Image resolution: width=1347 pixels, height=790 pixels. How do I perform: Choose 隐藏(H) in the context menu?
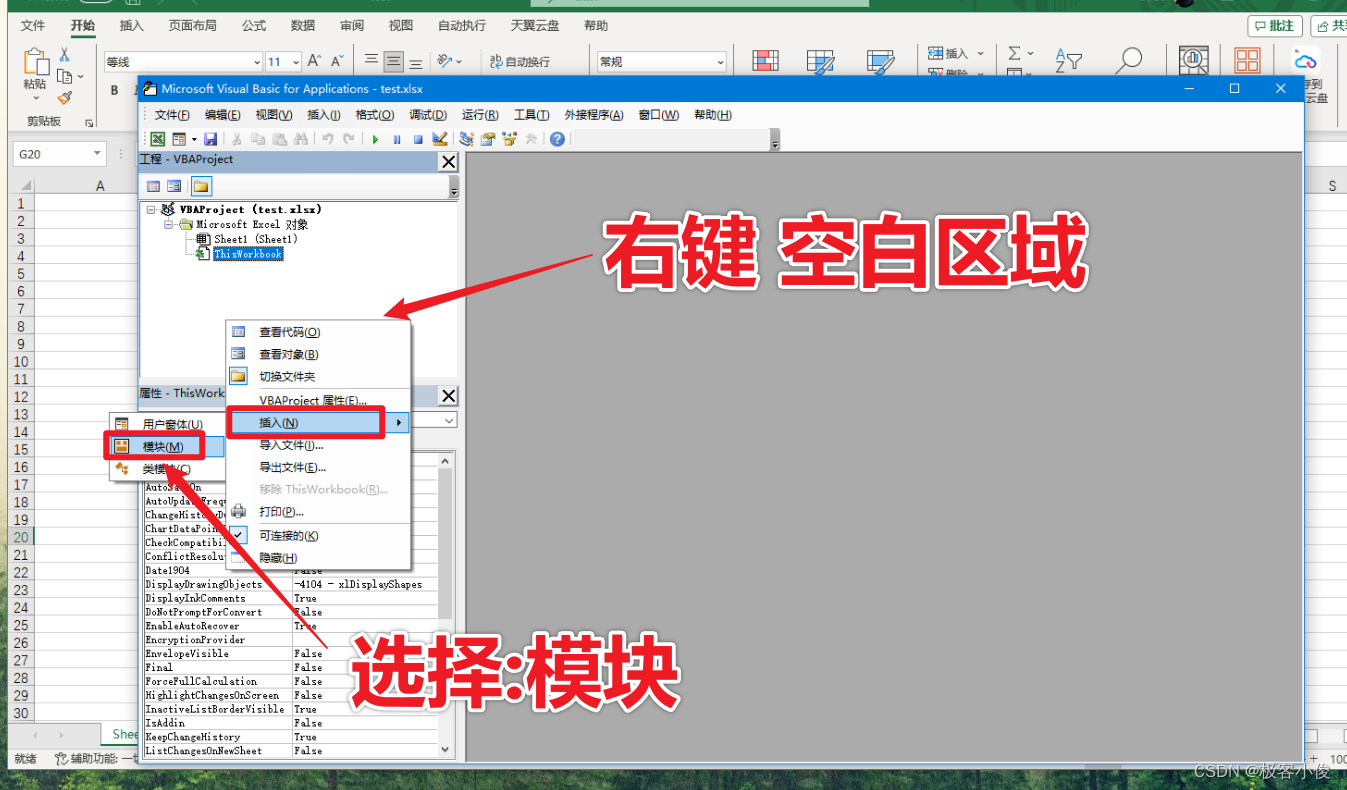[x=318, y=558]
